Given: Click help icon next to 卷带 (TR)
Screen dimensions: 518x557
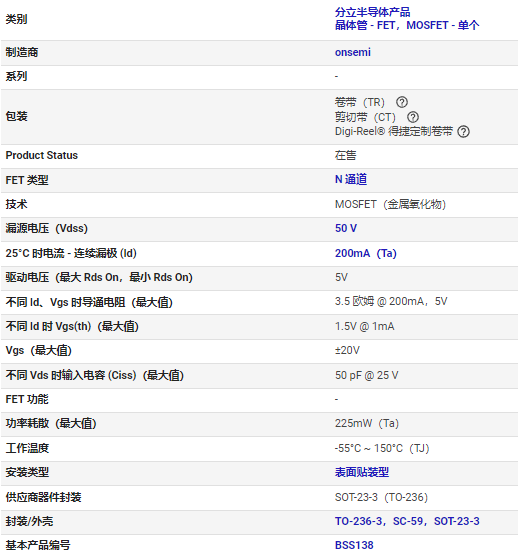Looking at the screenshot, I should point(402,102).
